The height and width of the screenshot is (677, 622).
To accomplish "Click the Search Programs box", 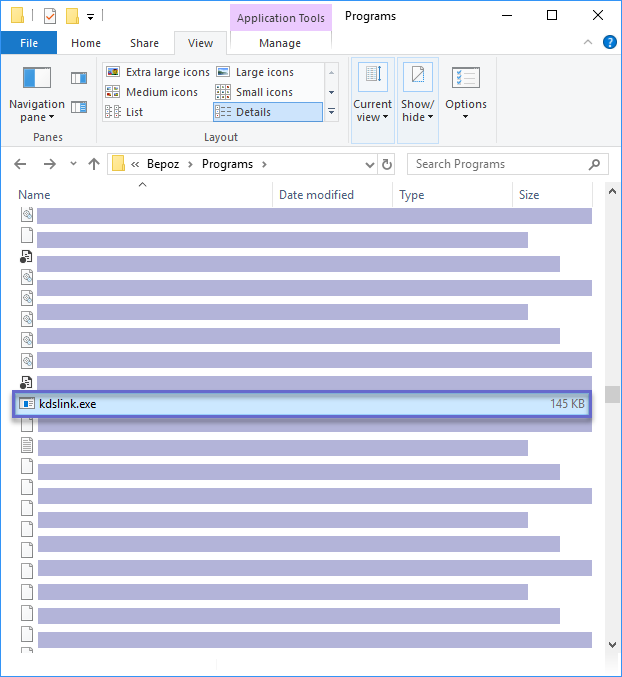I will 500,164.
